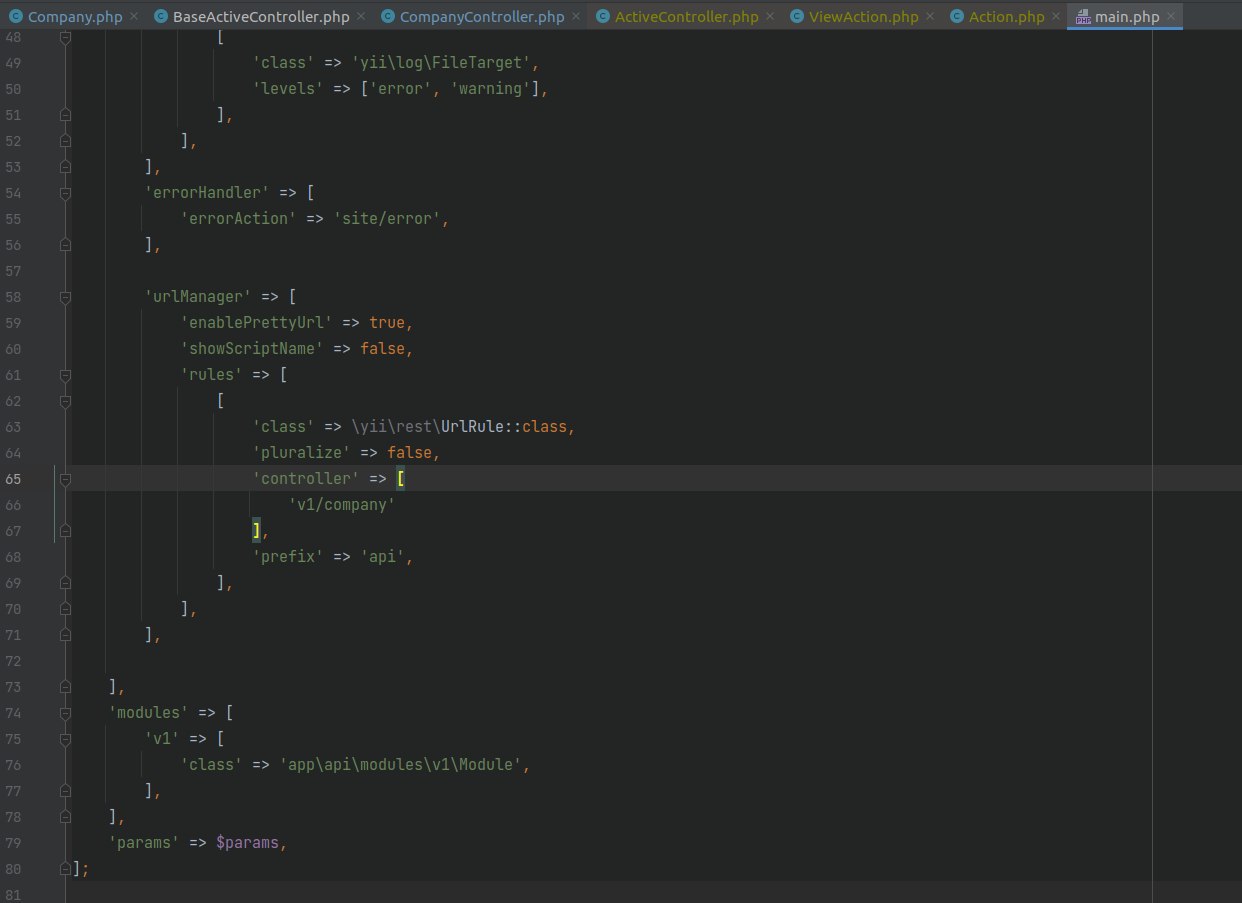The image size is (1242, 903).
Task: Click the 'api' string value
Action: point(382,557)
